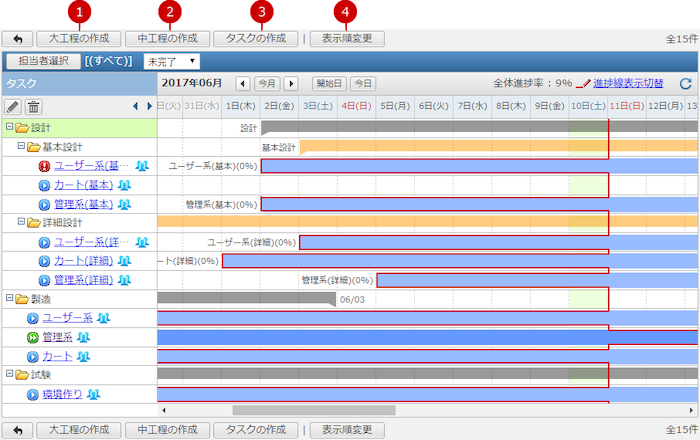The width and height of the screenshot is (700, 440).
Task: Click the assignee people icon next to カート(基本)
Action: pos(125,185)
